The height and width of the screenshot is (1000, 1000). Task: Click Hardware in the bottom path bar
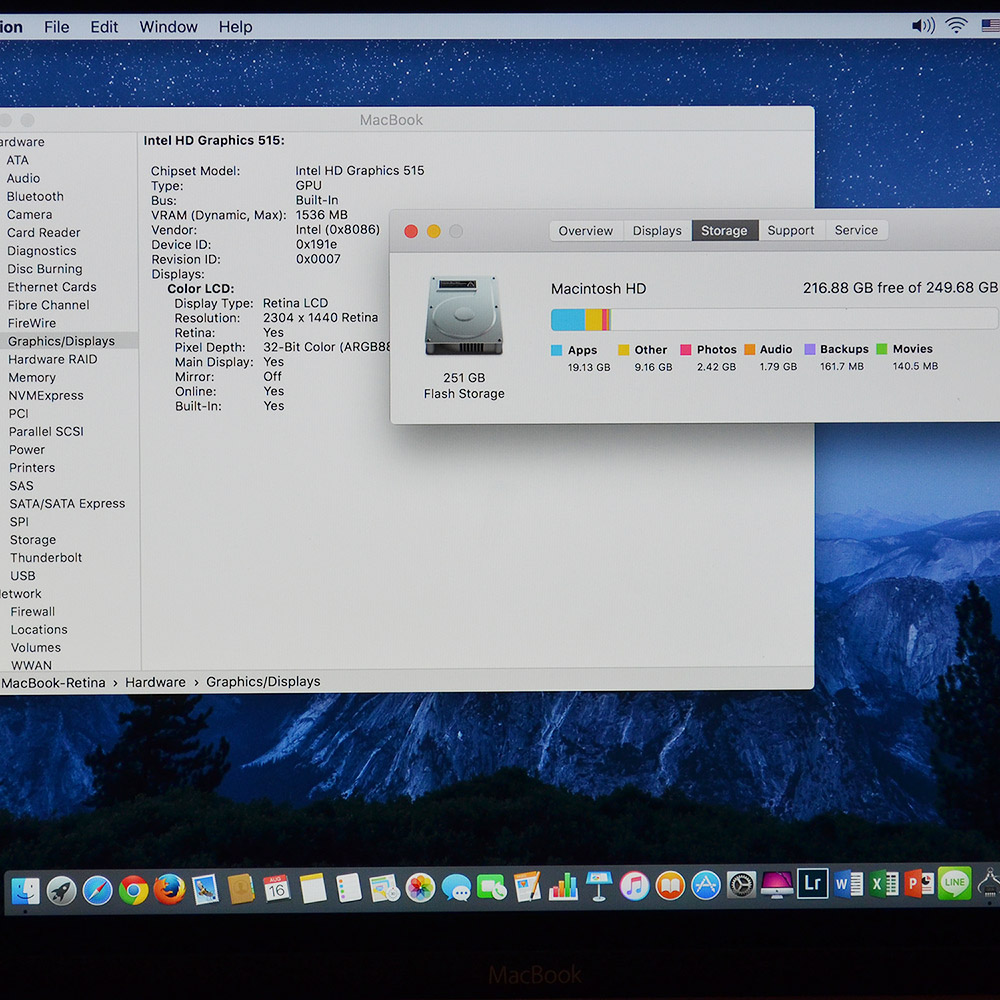point(155,682)
